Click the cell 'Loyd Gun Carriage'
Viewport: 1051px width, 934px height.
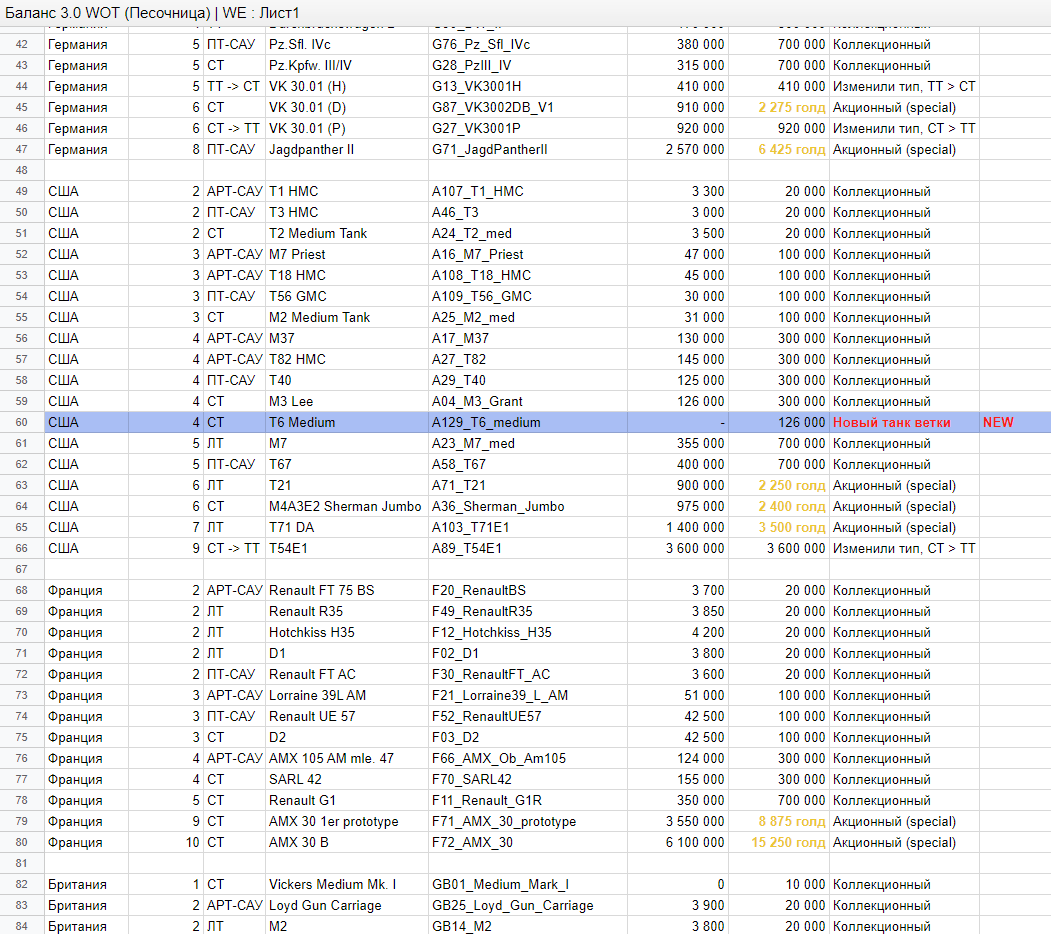[x=347, y=906]
